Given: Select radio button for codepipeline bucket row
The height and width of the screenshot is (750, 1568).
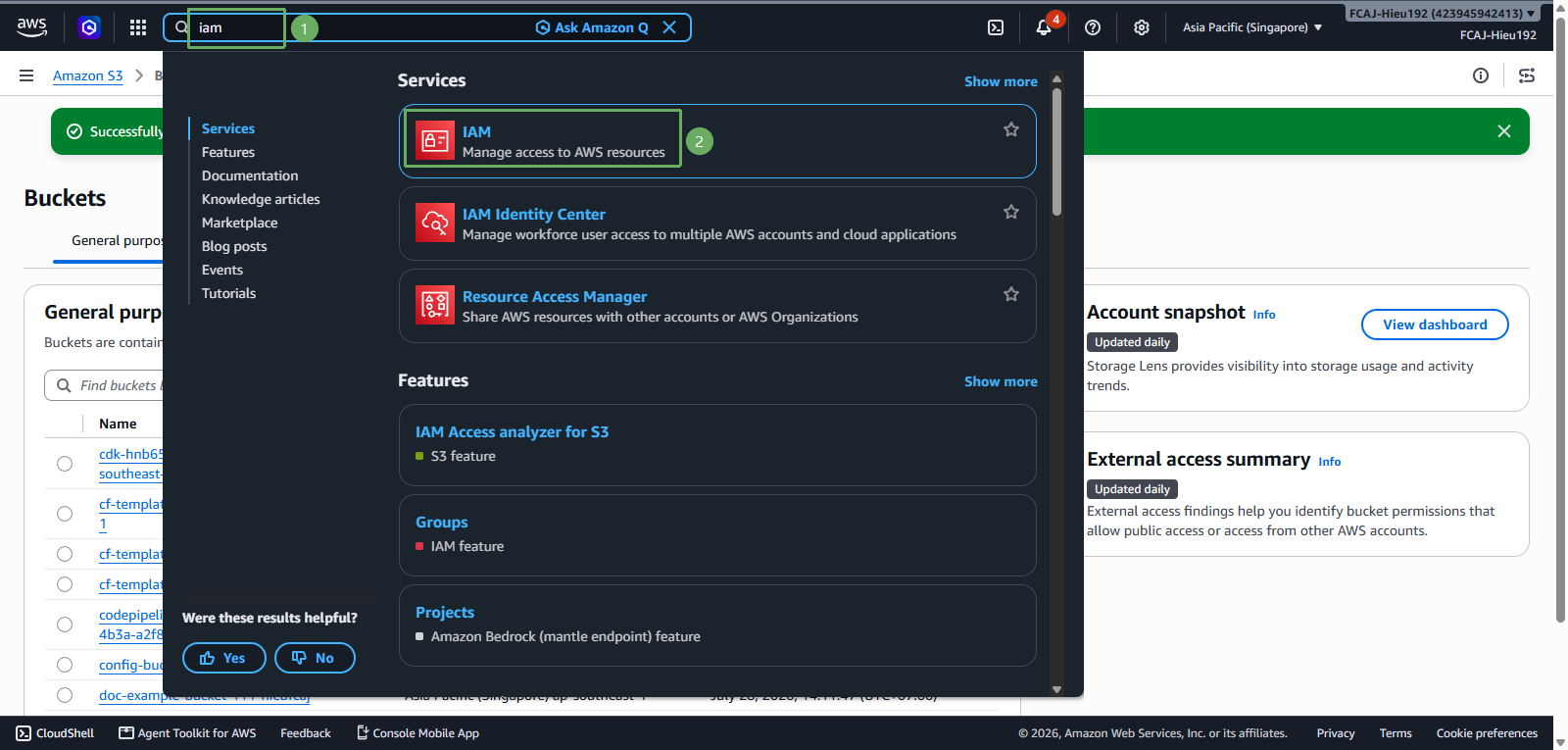Looking at the screenshot, I should pos(65,625).
